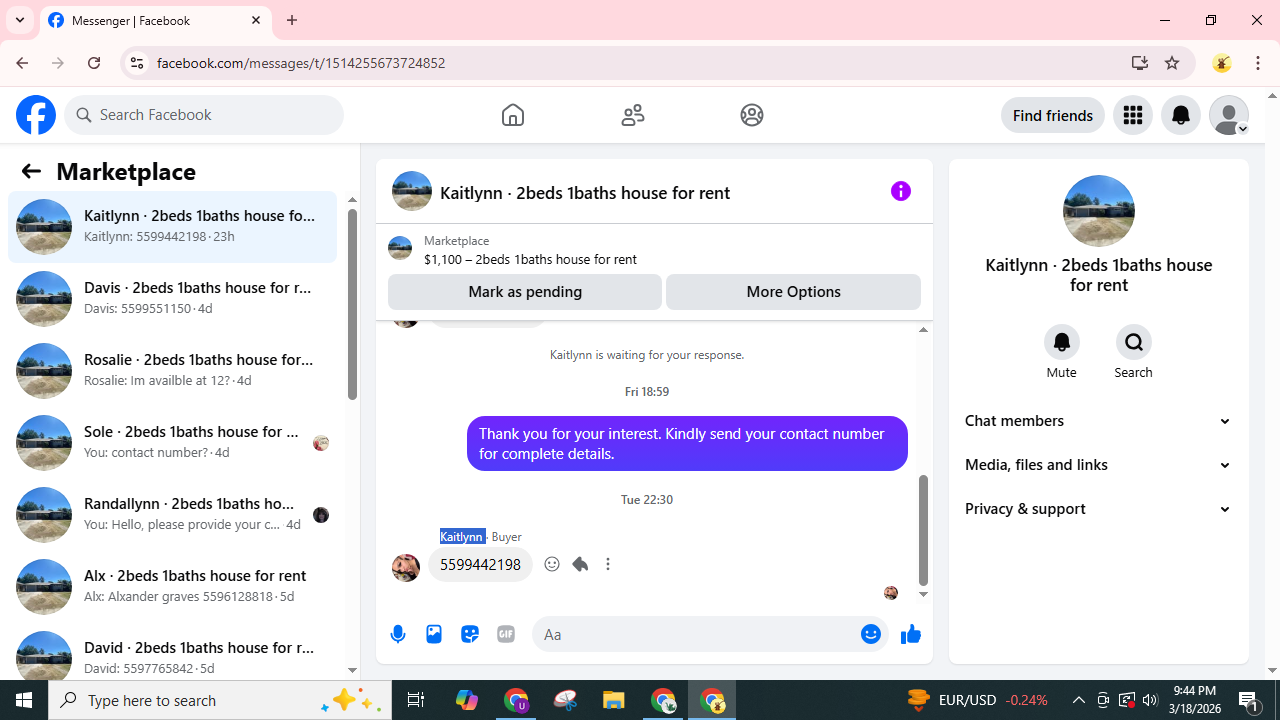Click Windows taskbar search box
This screenshot has height=720, width=1280.
(x=220, y=700)
